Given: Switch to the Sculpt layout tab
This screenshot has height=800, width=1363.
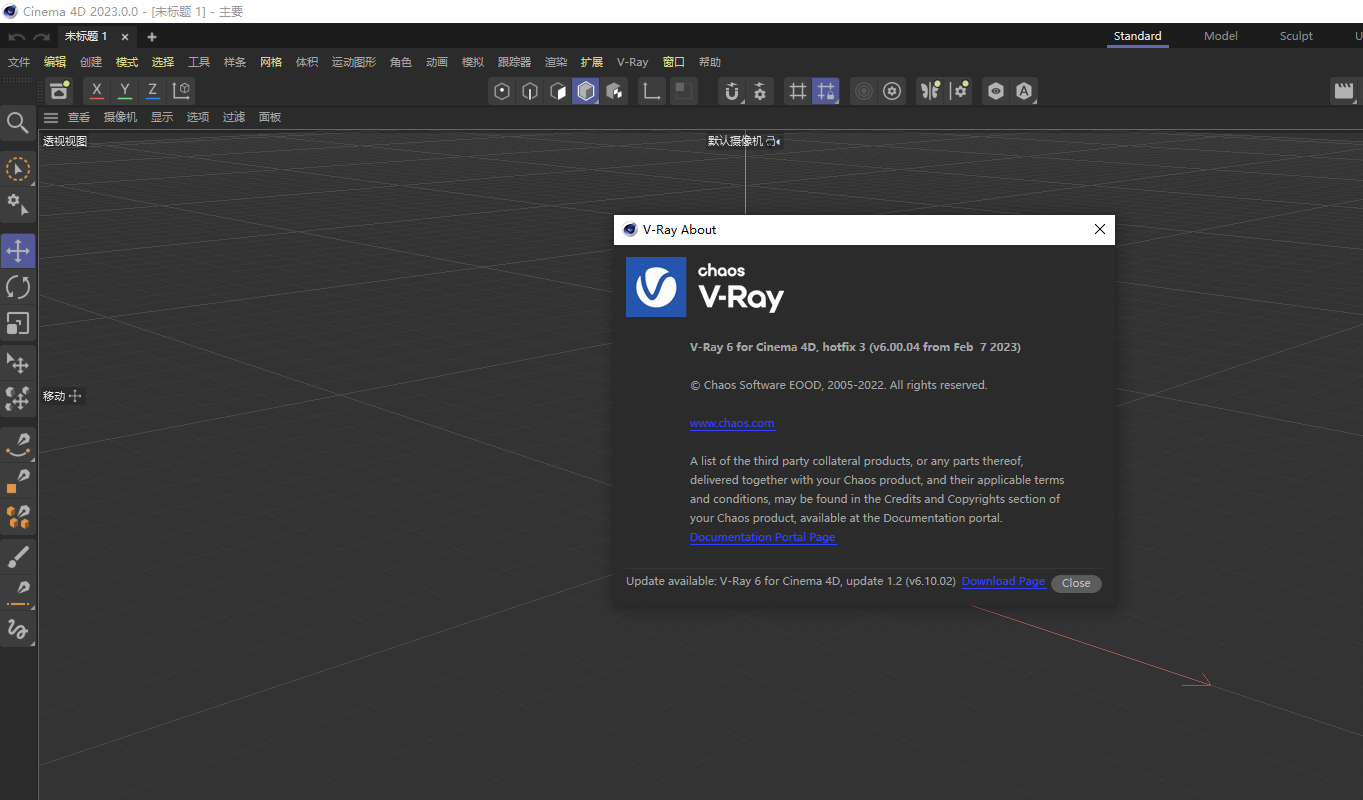Looking at the screenshot, I should 1295,35.
